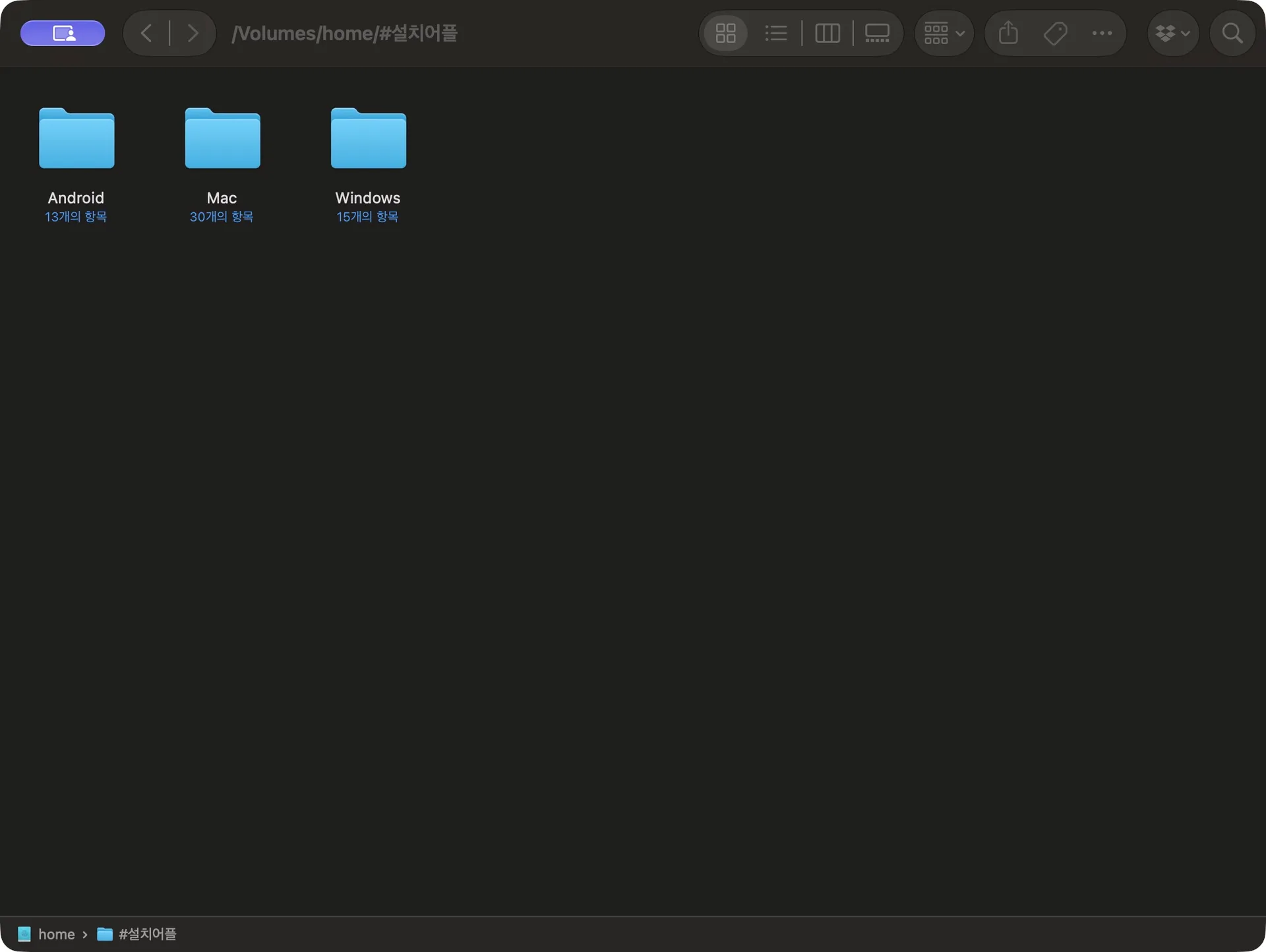This screenshot has width=1266, height=952.
Task: Select the Android folder icon
Action: point(76,138)
